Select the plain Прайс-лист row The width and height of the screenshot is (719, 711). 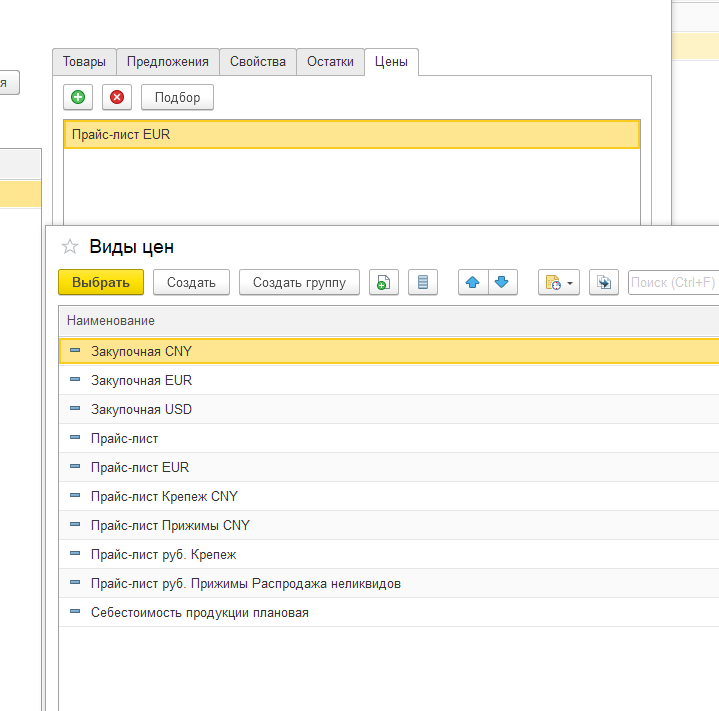tap(389, 438)
